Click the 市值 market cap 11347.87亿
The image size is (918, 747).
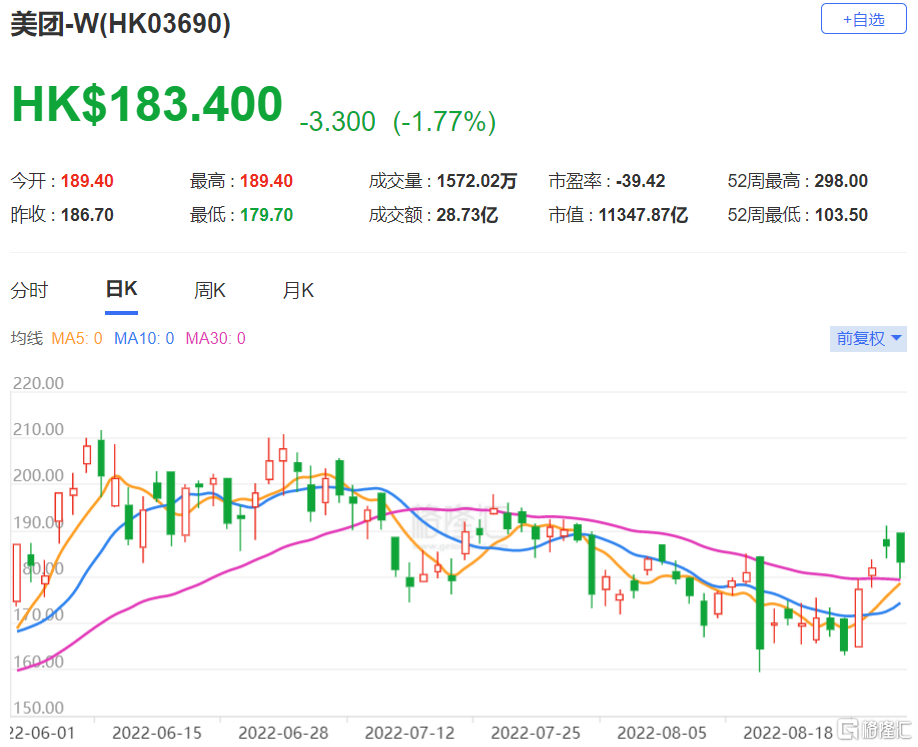pyautogui.click(x=643, y=215)
